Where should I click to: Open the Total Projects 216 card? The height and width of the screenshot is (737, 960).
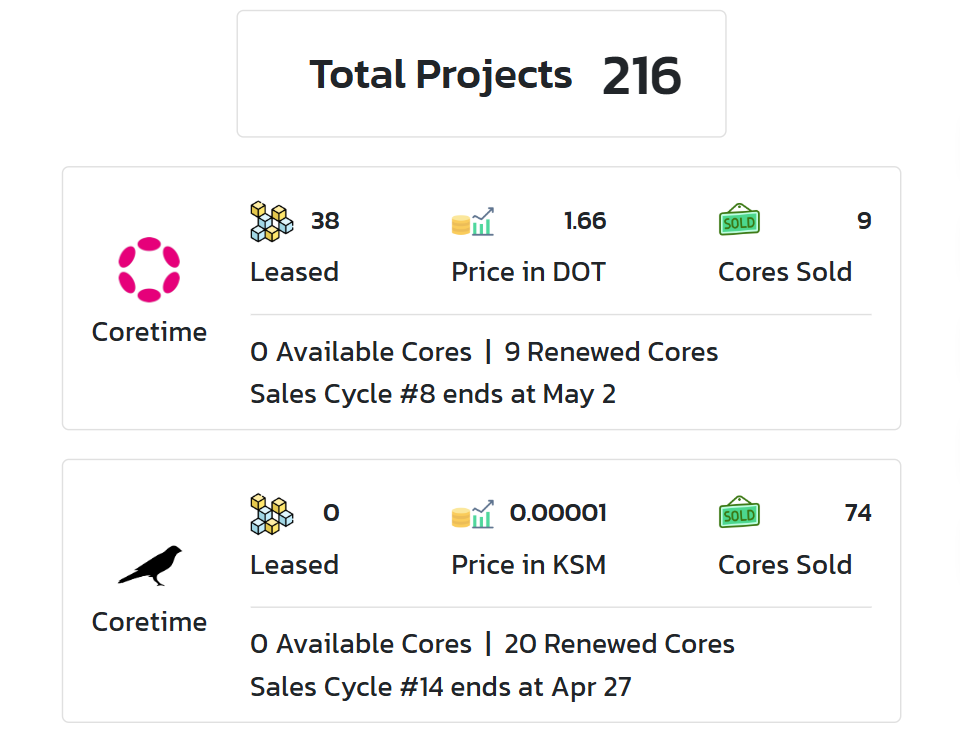(481, 74)
